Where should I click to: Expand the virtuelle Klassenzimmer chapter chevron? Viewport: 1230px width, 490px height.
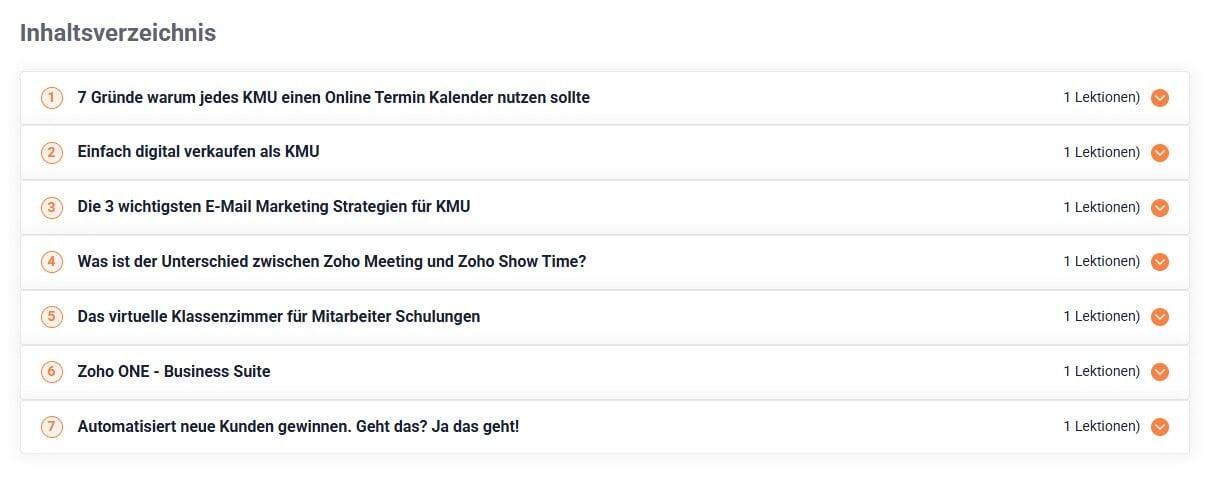(x=1160, y=317)
